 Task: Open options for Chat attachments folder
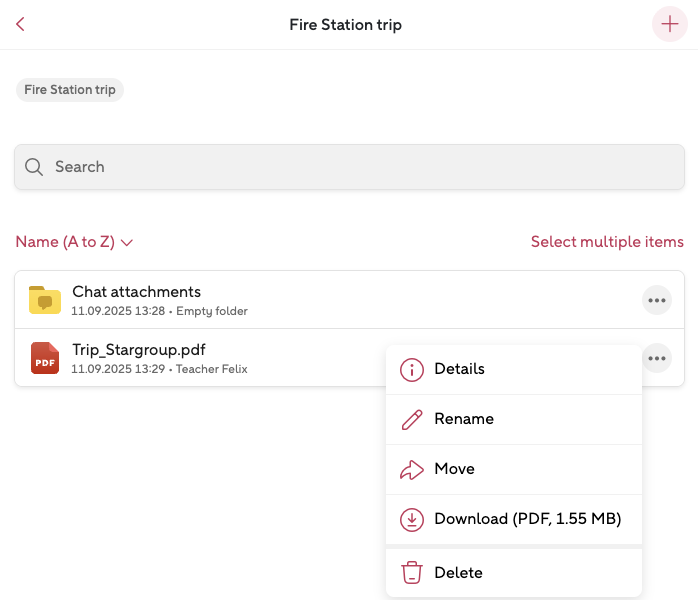pyautogui.click(x=656, y=300)
